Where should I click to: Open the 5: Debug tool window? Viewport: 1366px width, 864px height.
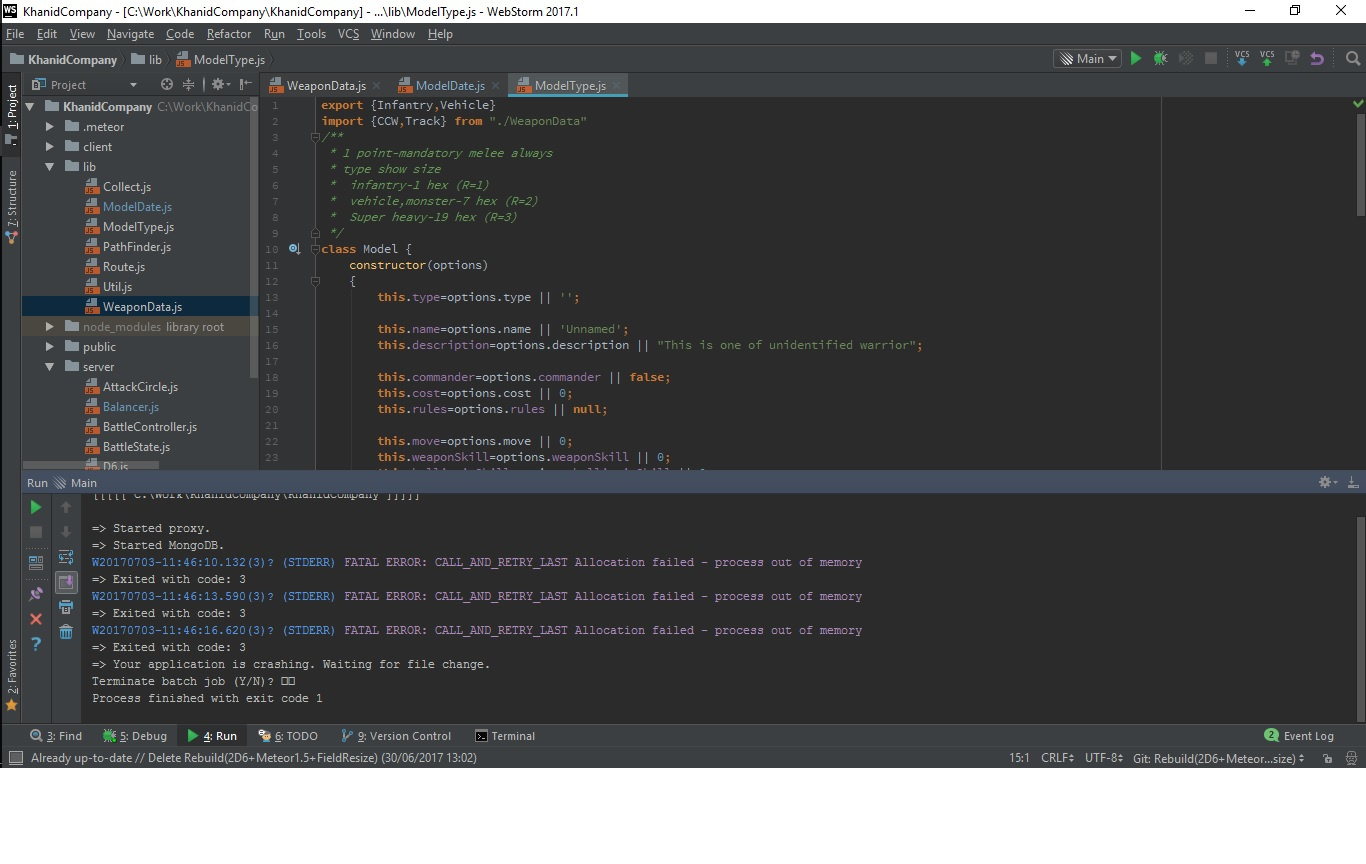tap(135, 736)
